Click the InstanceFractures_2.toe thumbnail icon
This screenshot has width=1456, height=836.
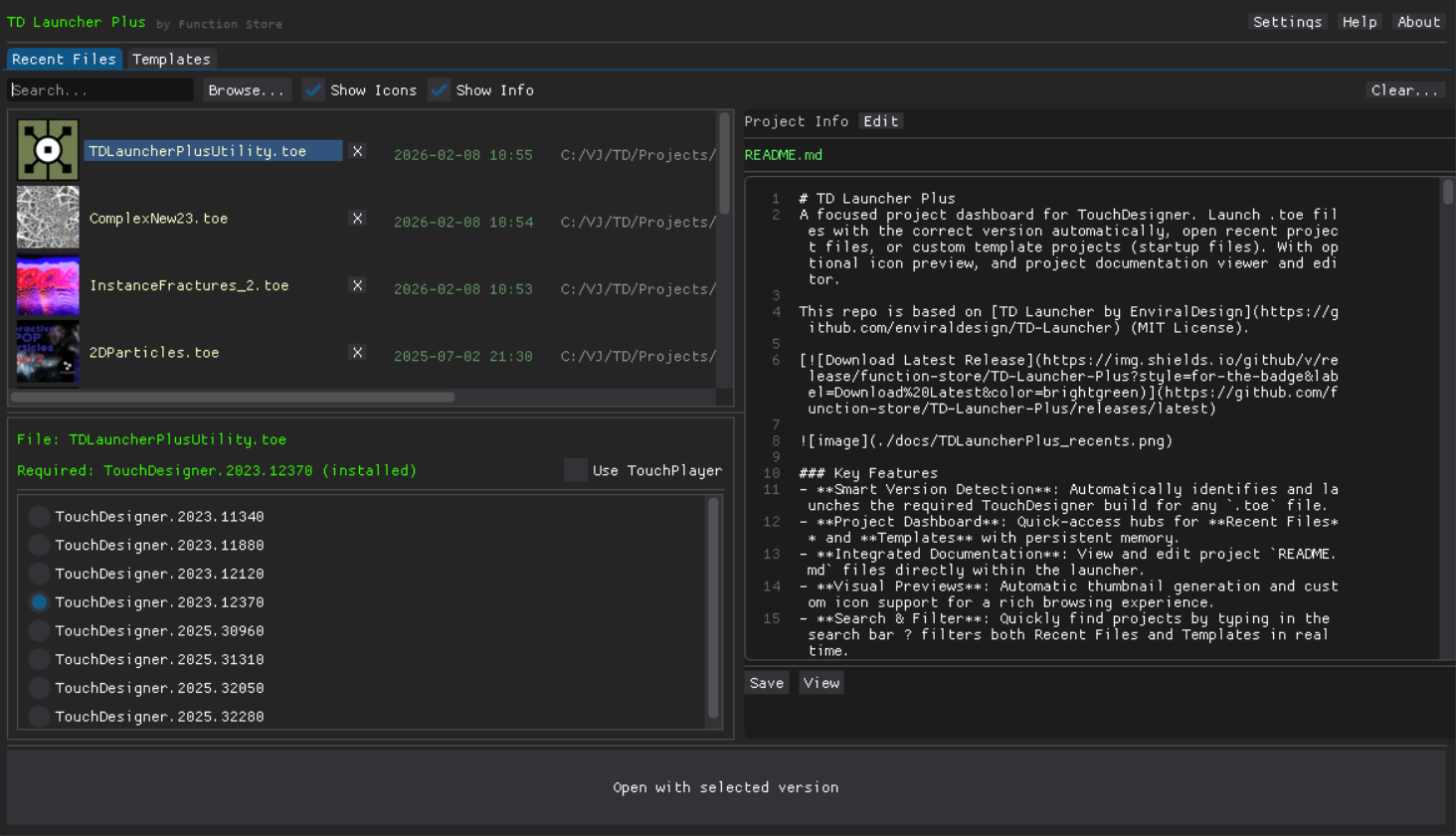[48, 285]
